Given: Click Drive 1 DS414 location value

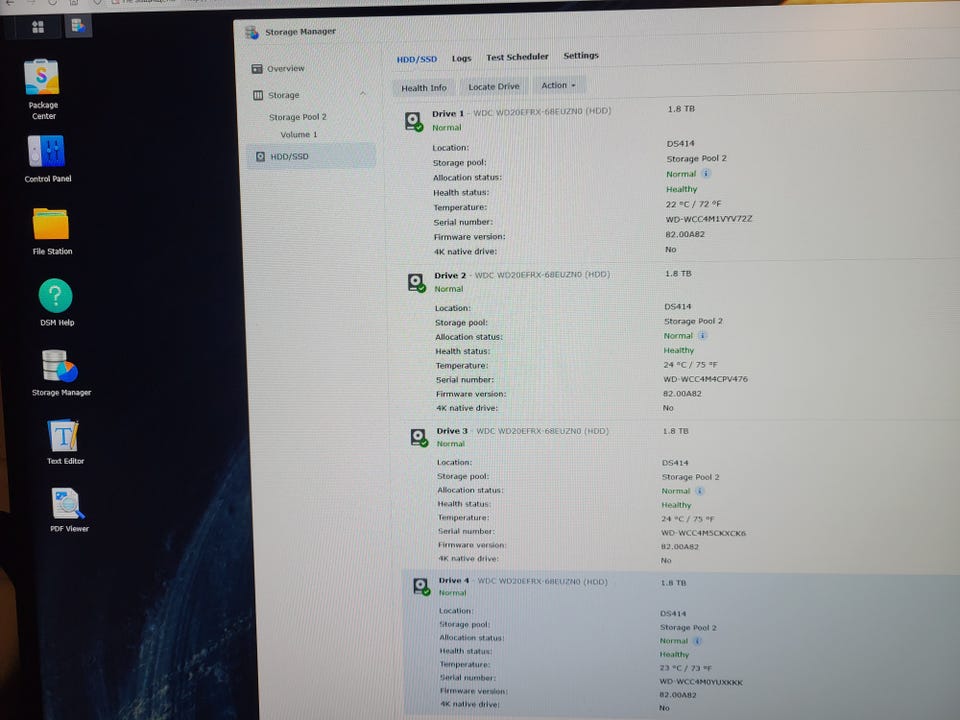Looking at the screenshot, I should 680,143.
